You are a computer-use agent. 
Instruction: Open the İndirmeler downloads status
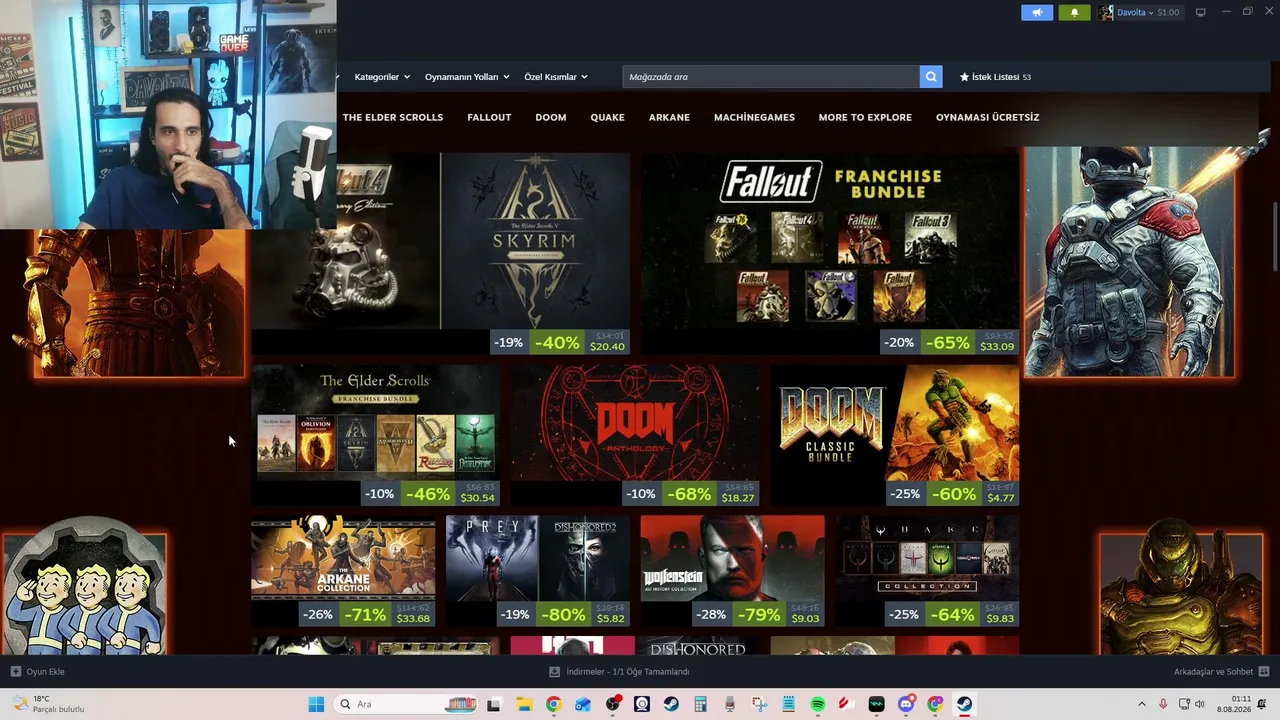click(628, 672)
